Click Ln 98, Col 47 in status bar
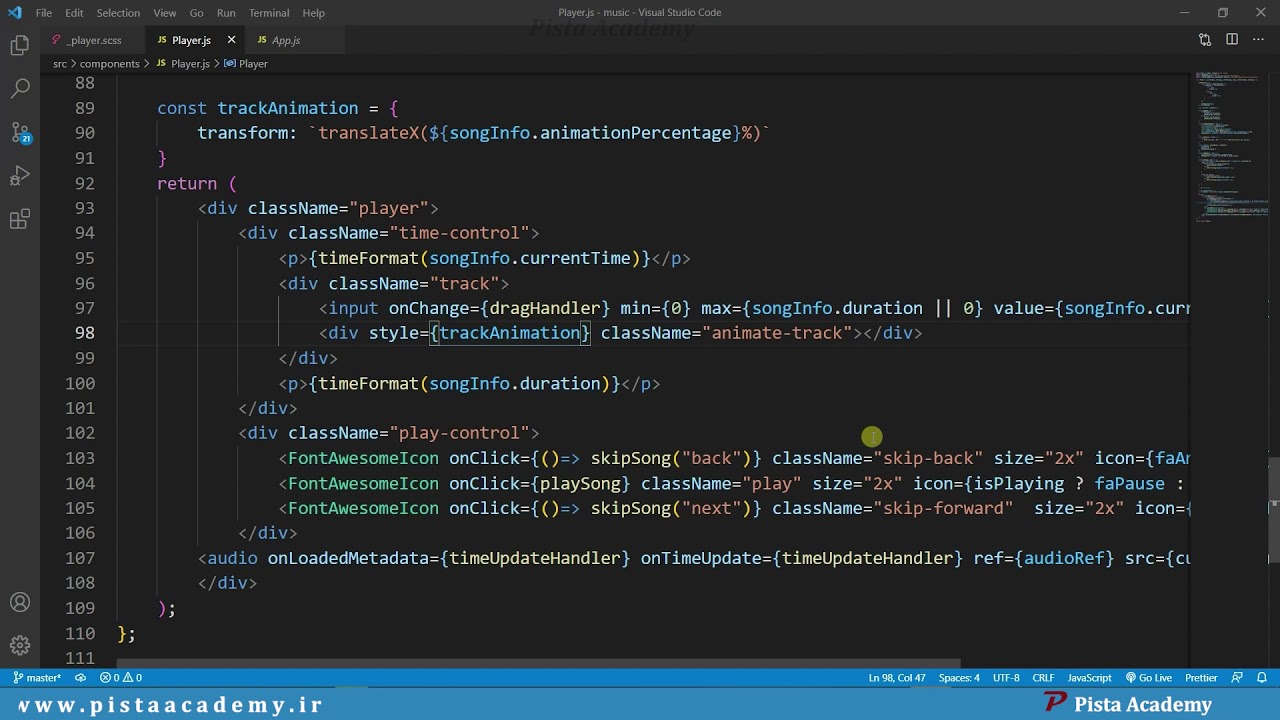Viewport: 1280px width, 720px height. pyautogui.click(x=896, y=678)
